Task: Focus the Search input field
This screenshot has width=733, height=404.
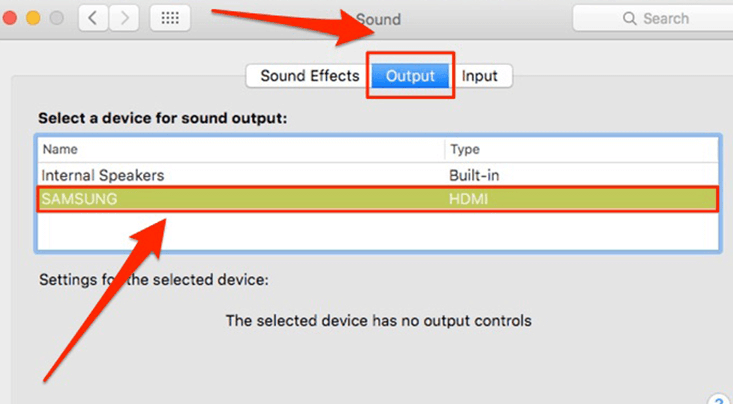Action: pos(654,19)
